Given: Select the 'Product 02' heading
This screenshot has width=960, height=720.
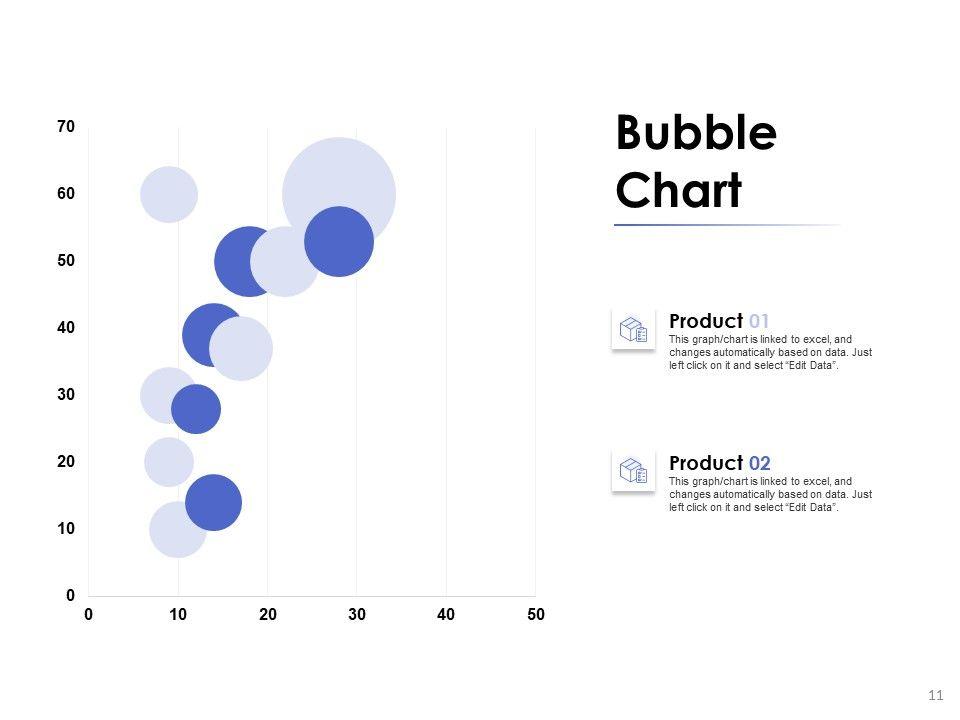Looking at the screenshot, I should [719, 463].
